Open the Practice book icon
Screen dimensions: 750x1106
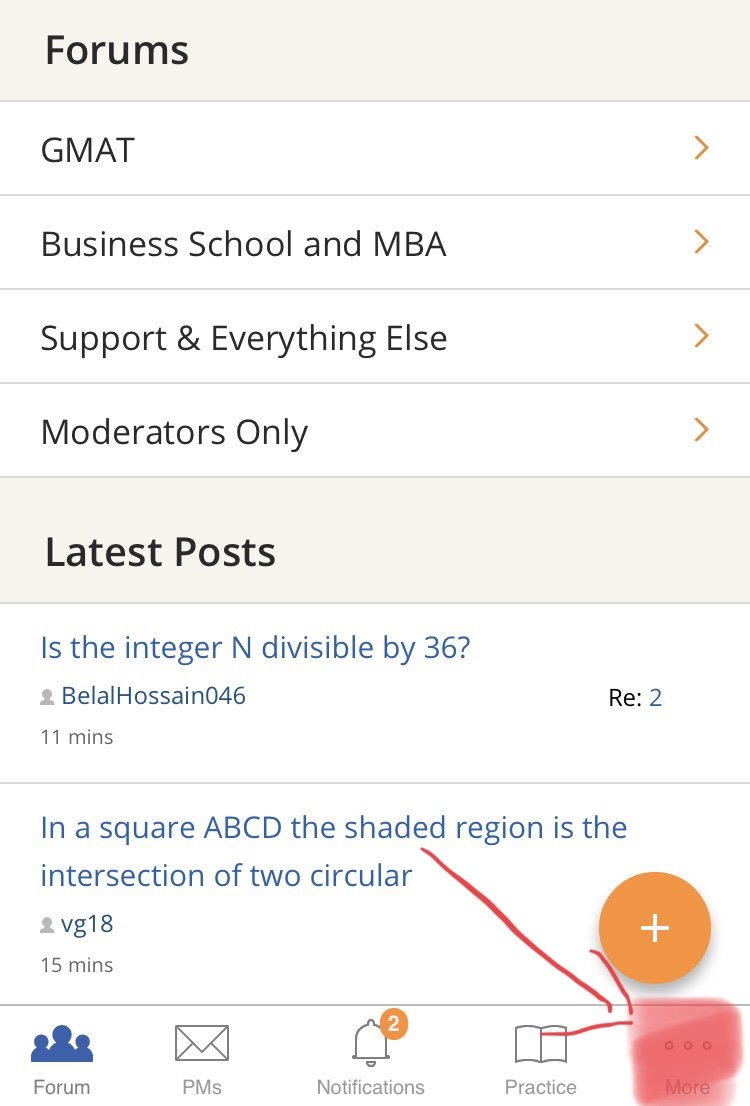point(540,1044)
